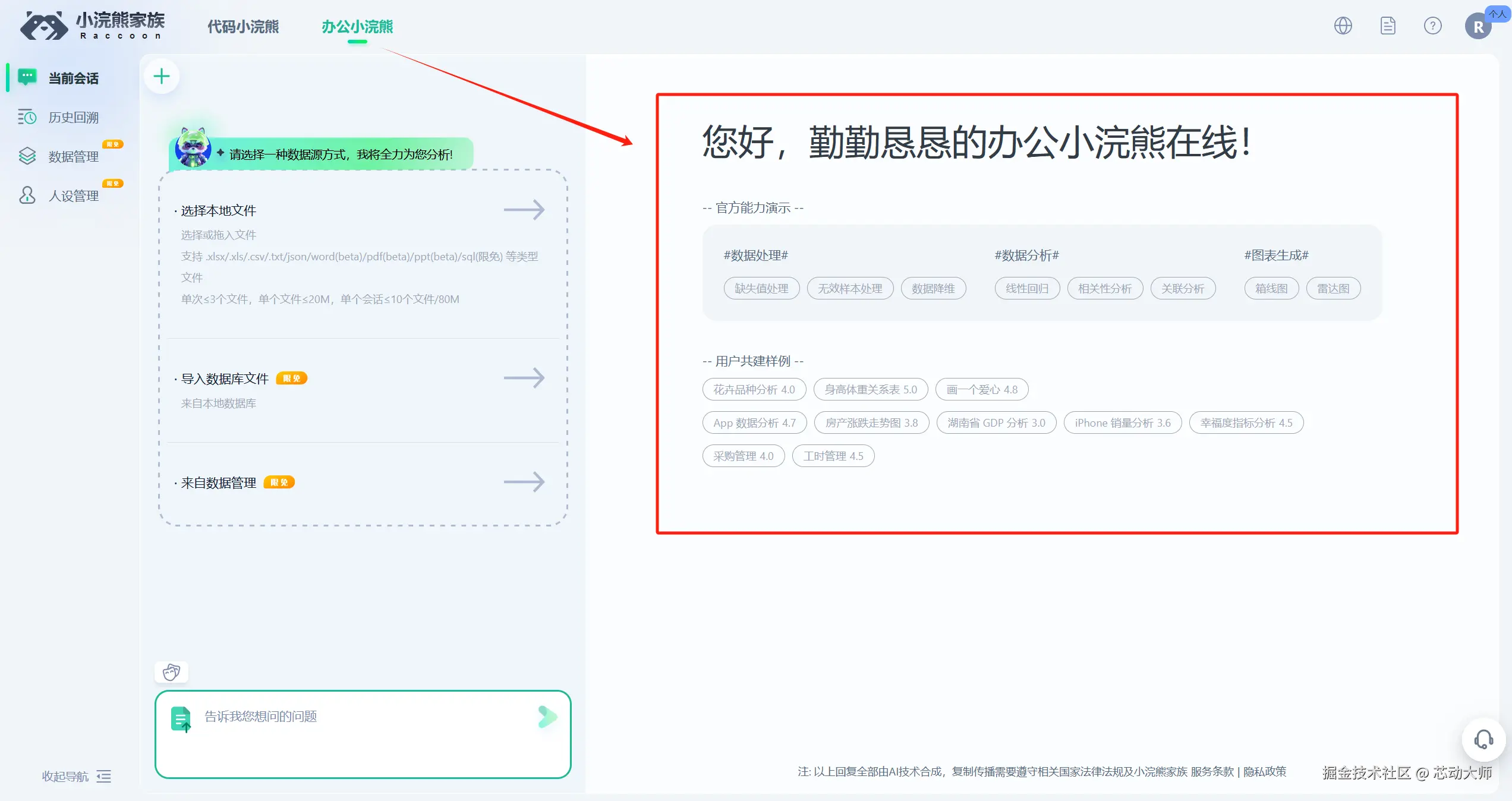Expand the 导入数据库文件 arrow
The width and height of the screenshot is (1512, 801).
(524, 378)
